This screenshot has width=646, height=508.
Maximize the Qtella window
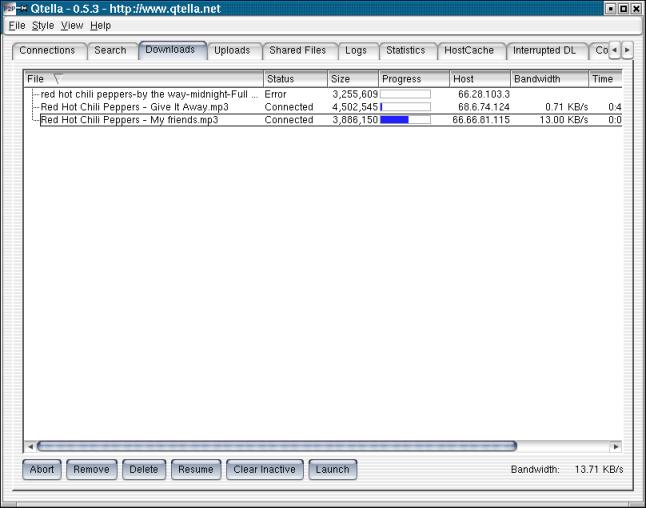point(624,9)
